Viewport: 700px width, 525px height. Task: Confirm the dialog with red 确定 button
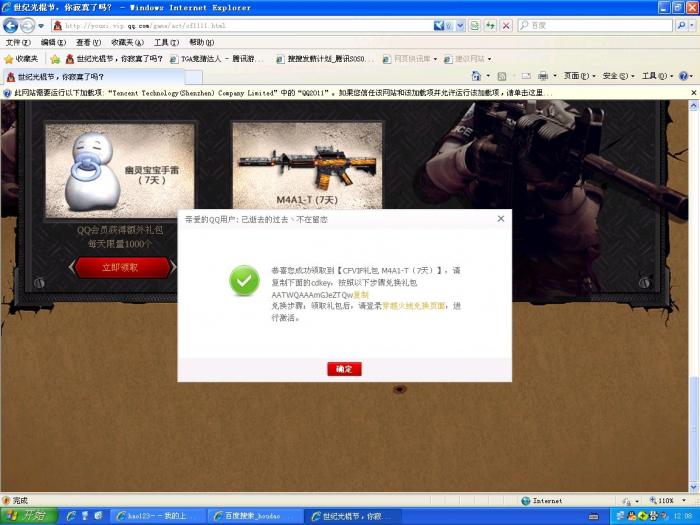click(x=344, y=369)
